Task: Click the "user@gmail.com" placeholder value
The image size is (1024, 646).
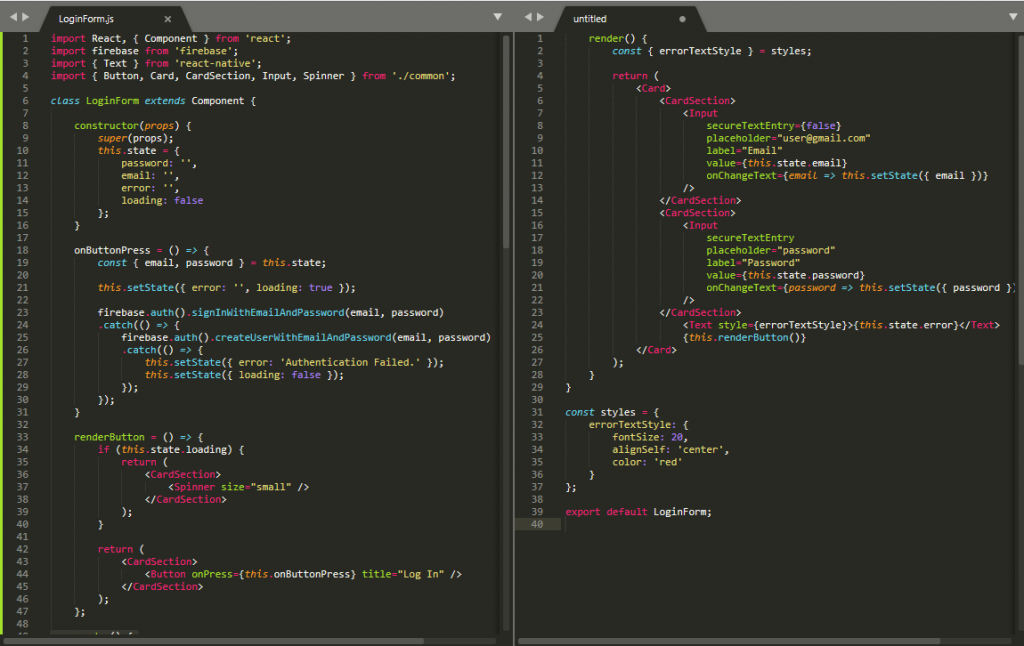Action: pyautogui.click(x=824, y=138)
